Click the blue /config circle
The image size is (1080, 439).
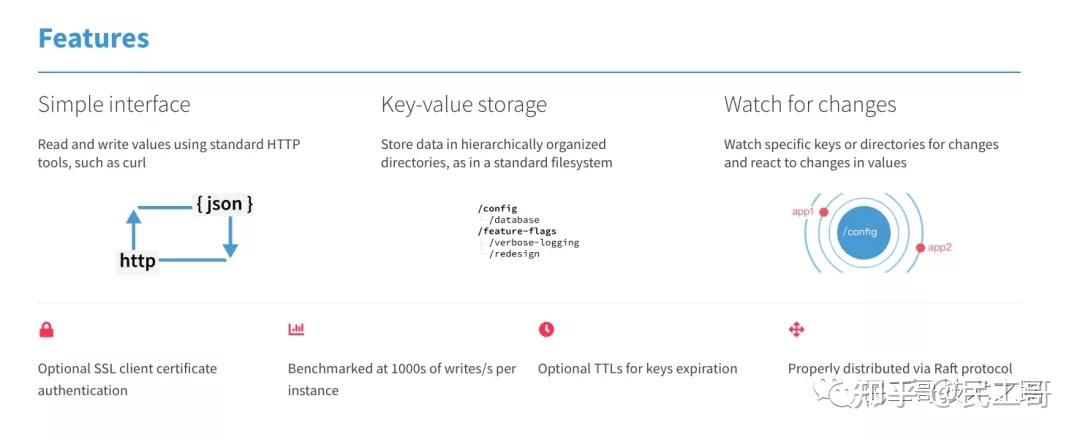pos(858,231)
